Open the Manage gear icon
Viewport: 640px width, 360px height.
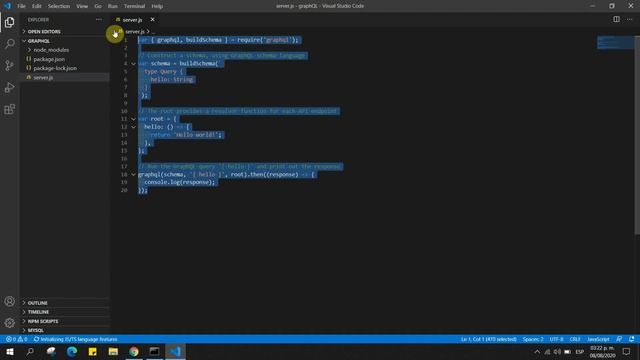9,323
